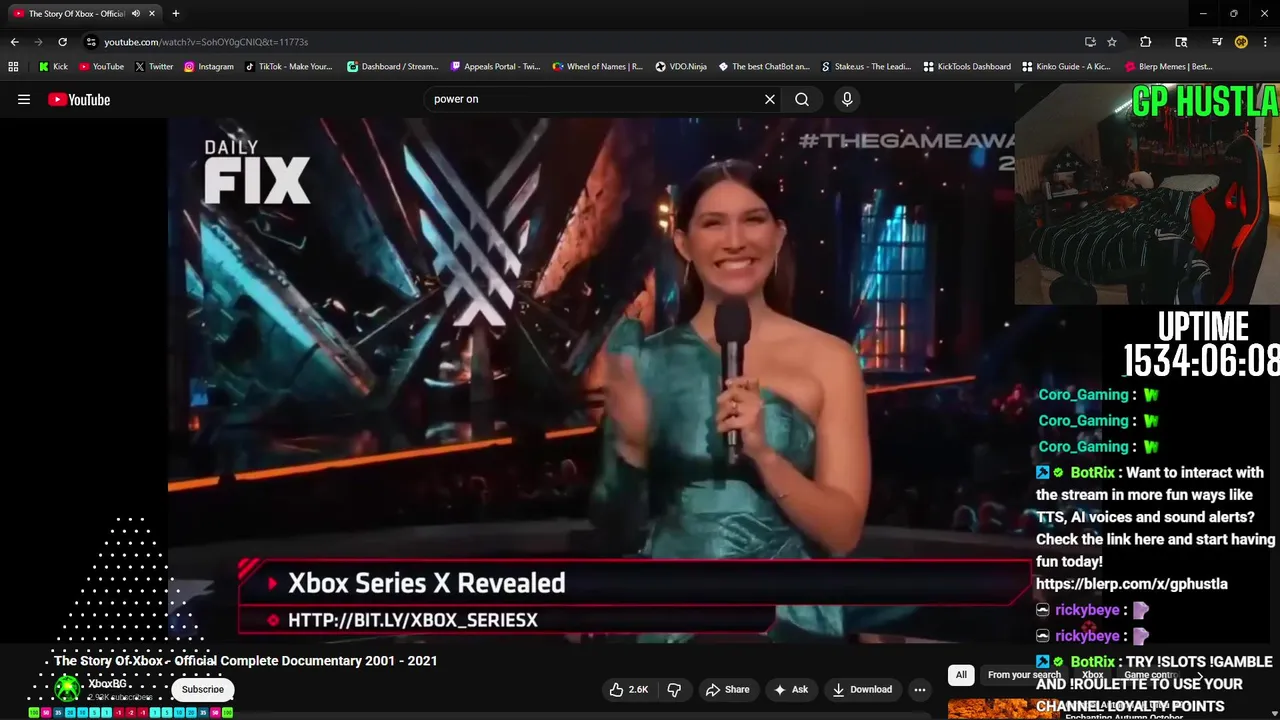Select the From your search chip

(1024, 675)
